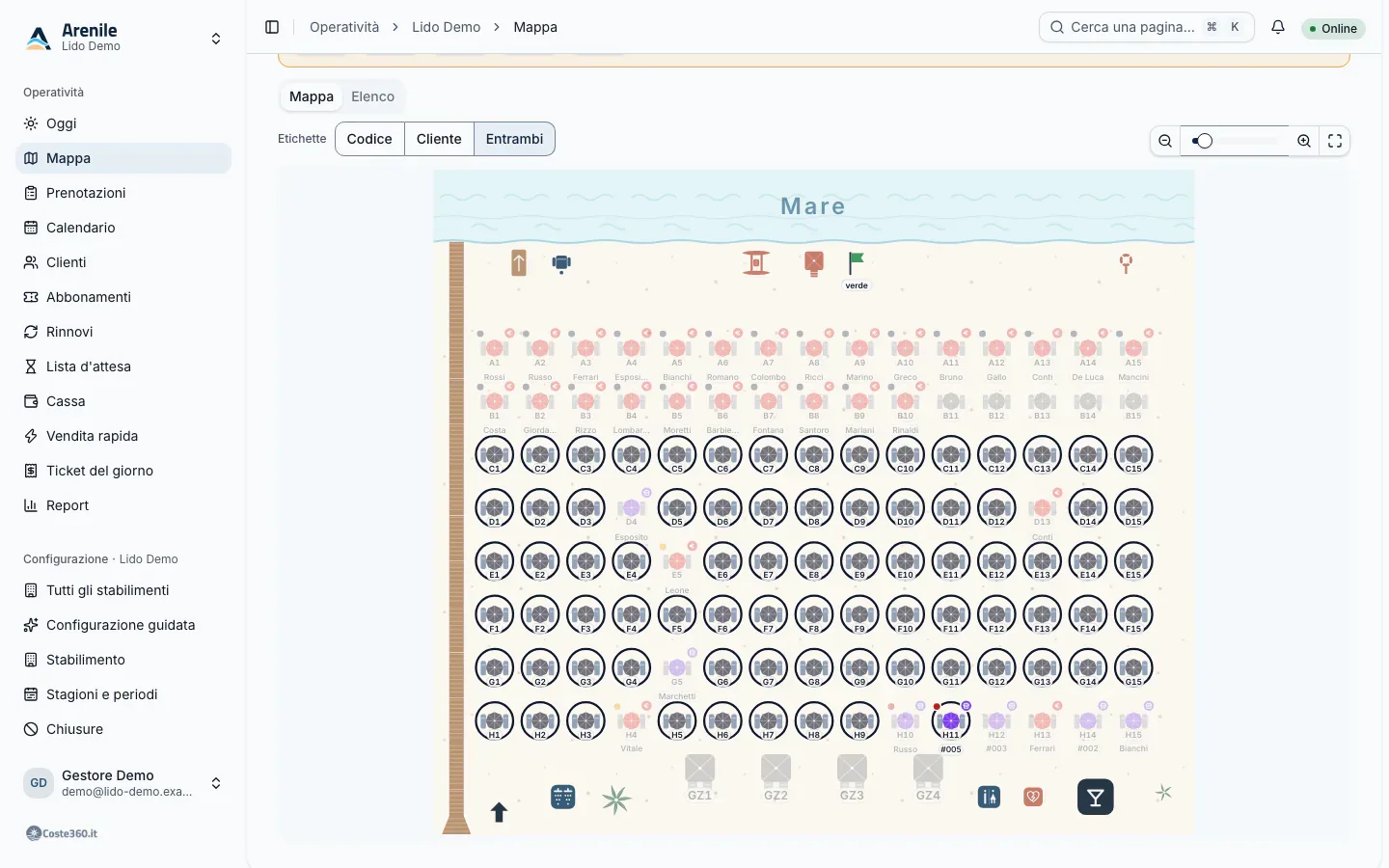
Task: Open Vendita rapida
Action: point(123,436)
